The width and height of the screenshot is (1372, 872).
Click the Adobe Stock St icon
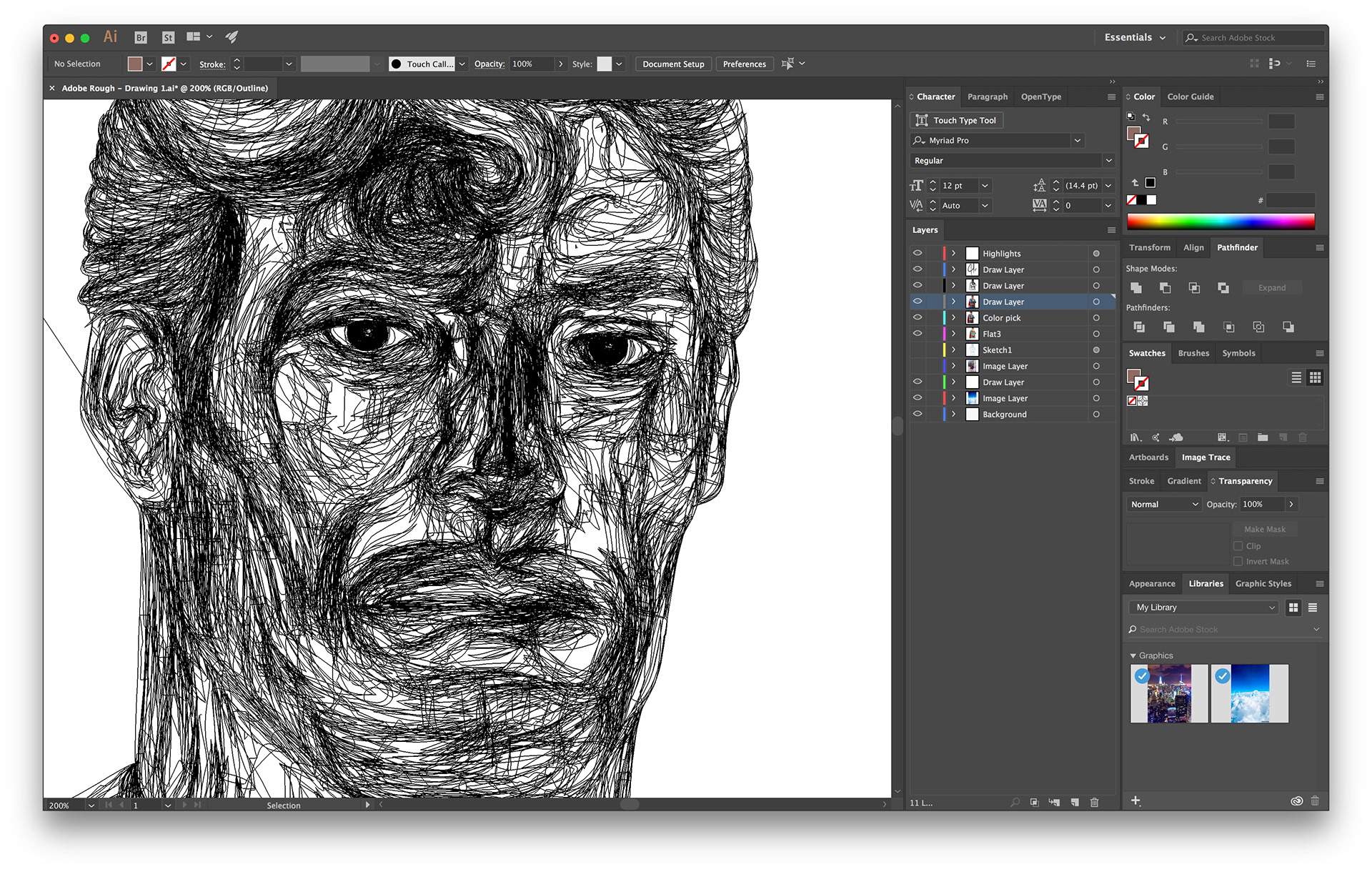[x=168, y=38]
